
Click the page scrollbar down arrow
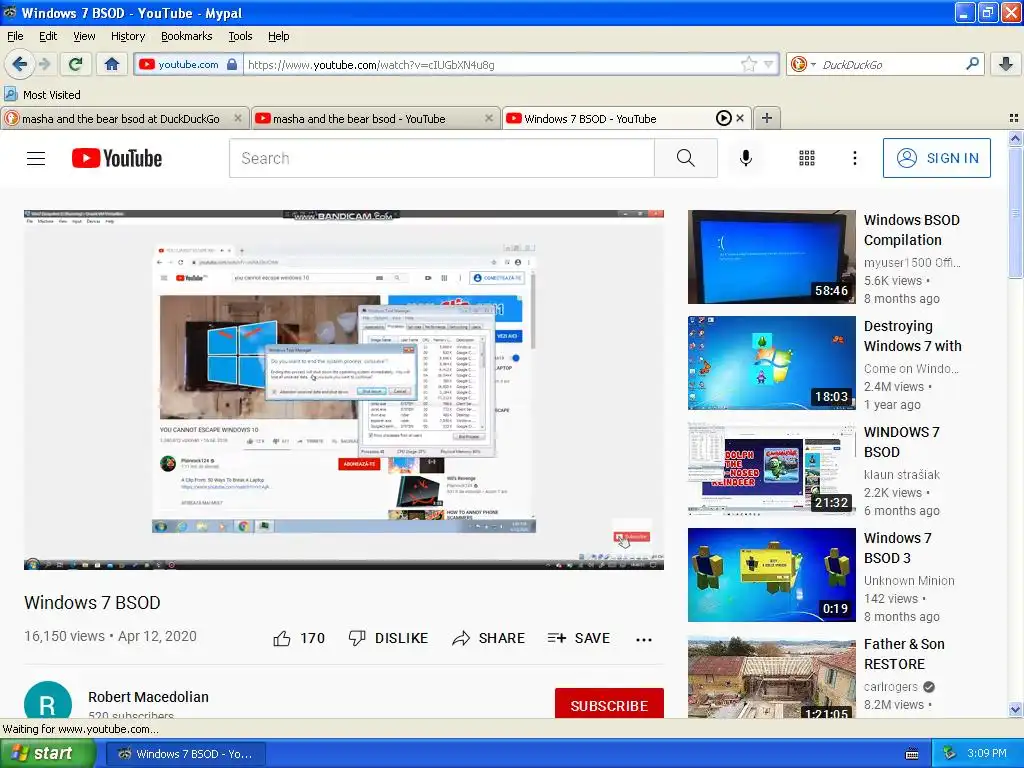click(x=1015, y=709)
